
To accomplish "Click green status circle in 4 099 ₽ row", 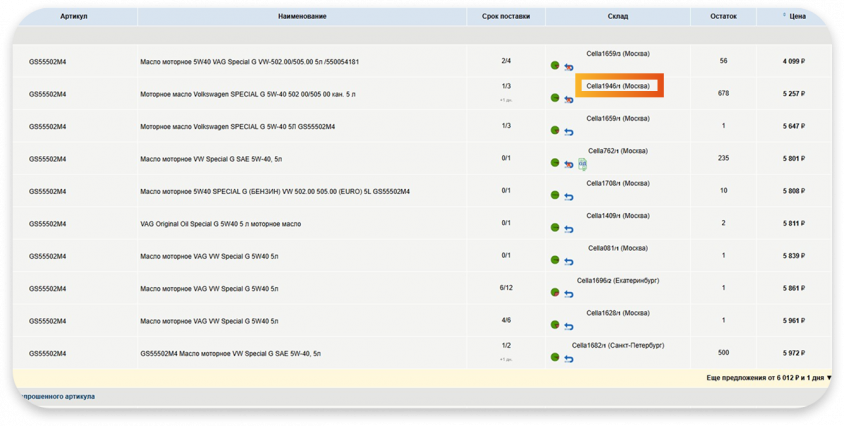I will tap(555, 66).
